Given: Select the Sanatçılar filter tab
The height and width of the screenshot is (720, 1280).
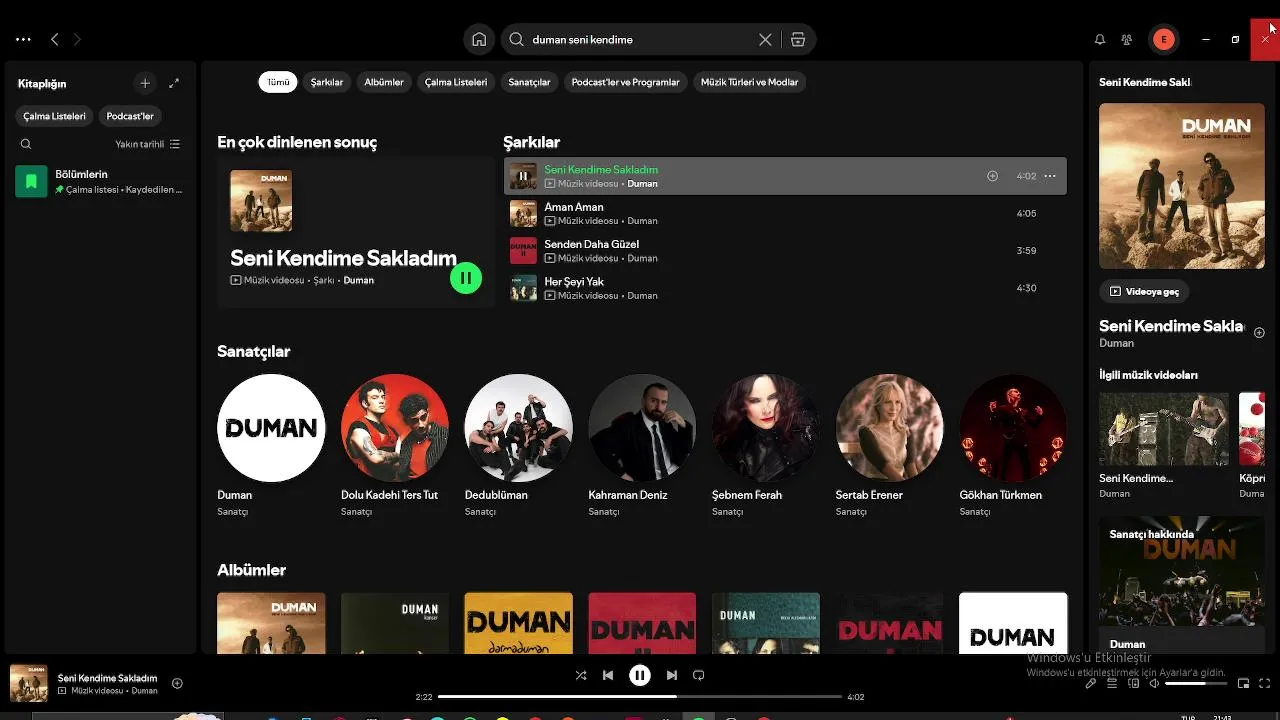Looking at the screenshot, I should coord(530,82).
